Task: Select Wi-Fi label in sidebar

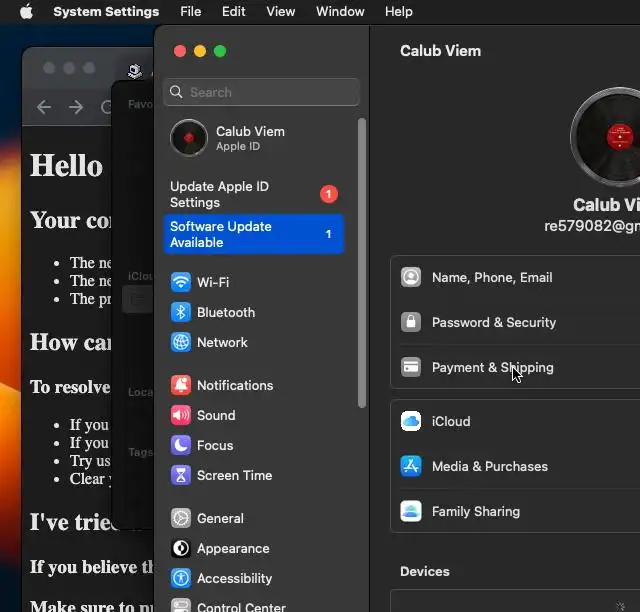Action: 213,282
